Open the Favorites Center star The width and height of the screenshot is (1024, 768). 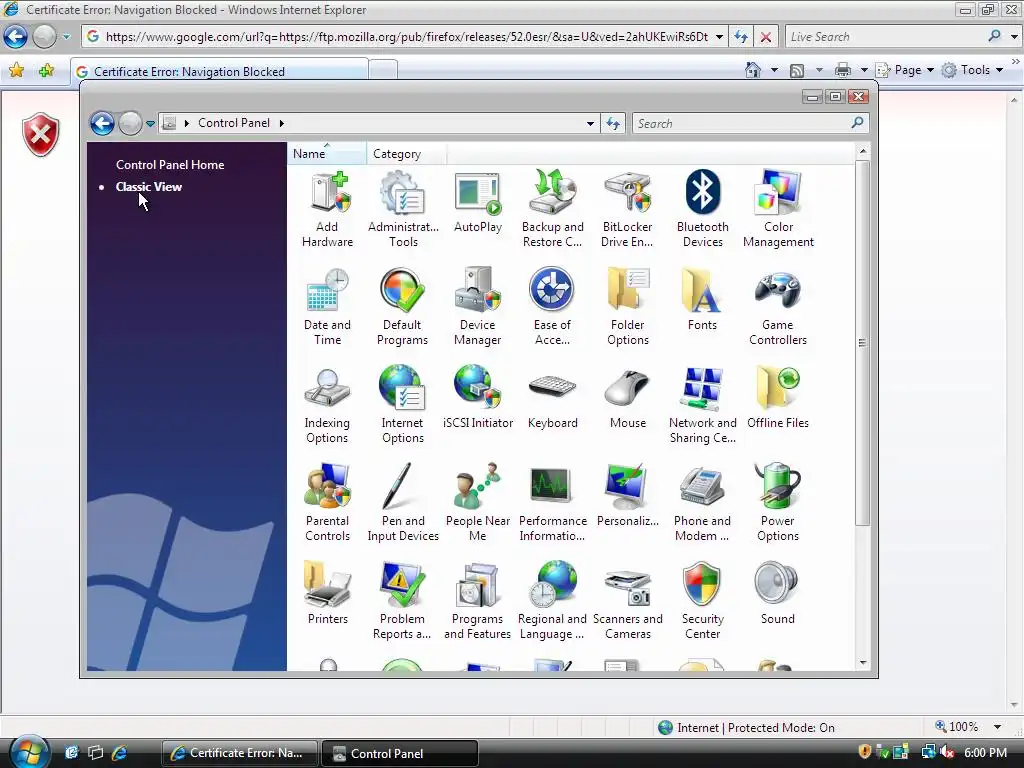click(x=17, y=70)
